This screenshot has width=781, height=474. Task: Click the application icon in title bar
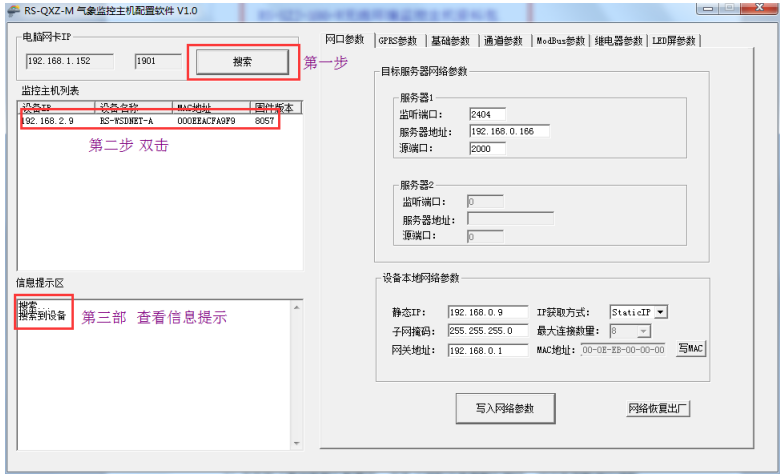(14, 10)
